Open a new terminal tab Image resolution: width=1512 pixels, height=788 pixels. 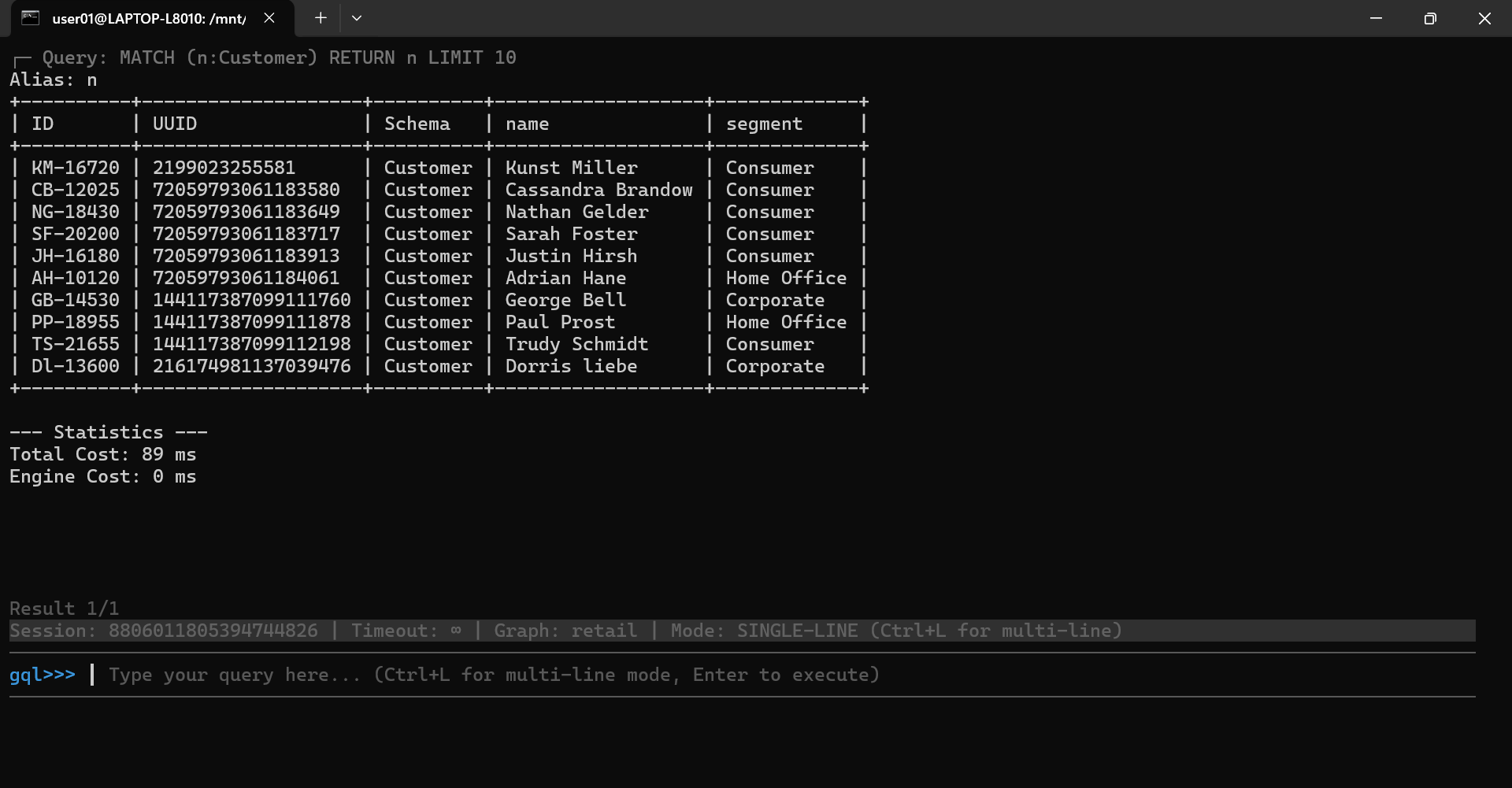(321, 18)
